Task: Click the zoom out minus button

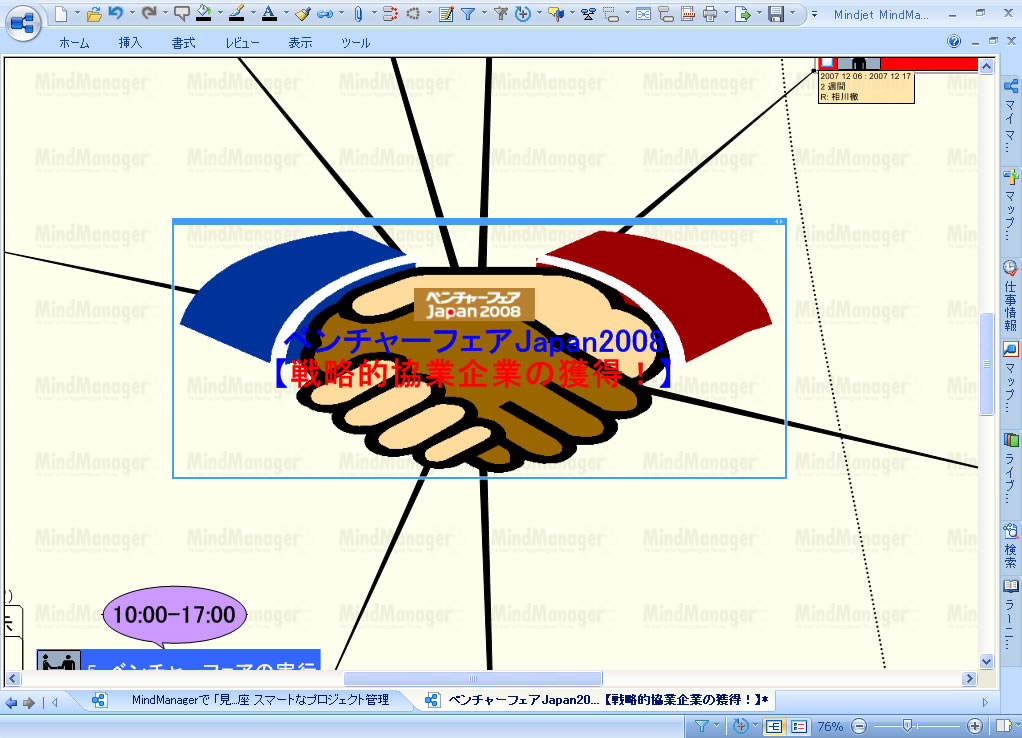Action: [859, 726]
